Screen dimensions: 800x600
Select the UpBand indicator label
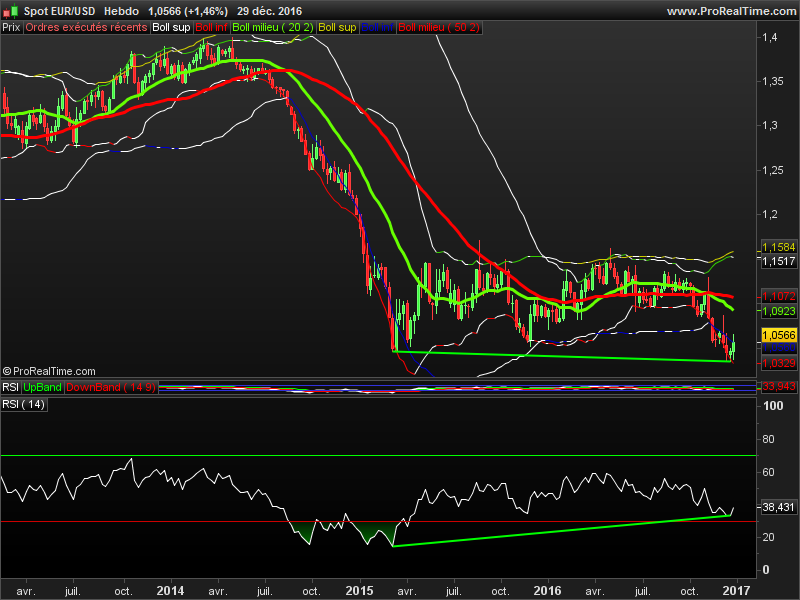pos(42,387)
